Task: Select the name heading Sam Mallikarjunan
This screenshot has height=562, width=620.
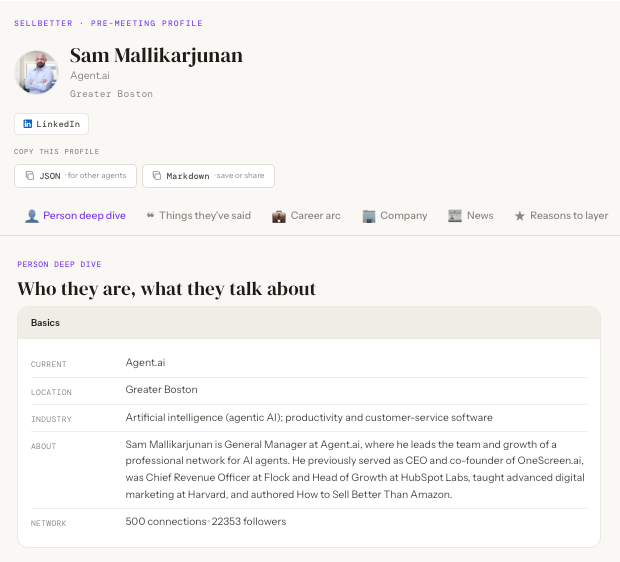Action: [x=156, y=55]
